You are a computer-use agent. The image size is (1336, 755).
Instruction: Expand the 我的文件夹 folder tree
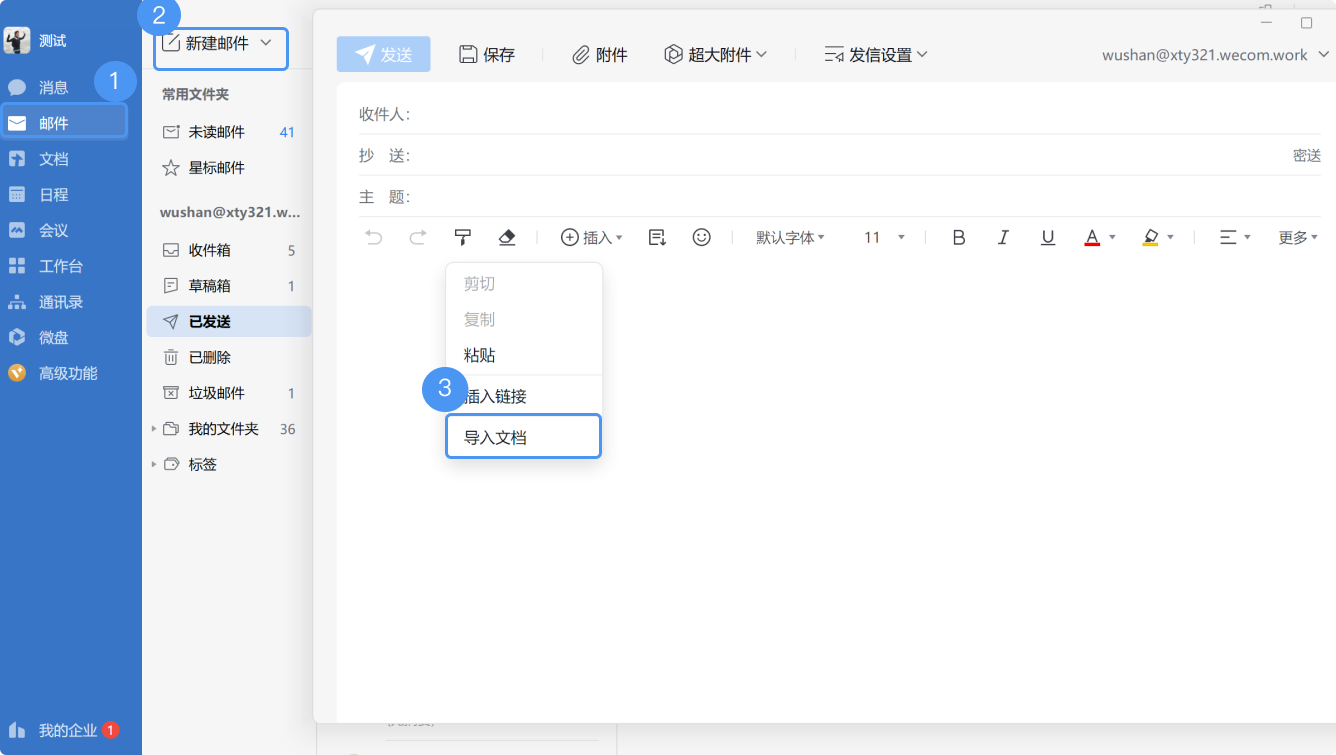[154, 429]
